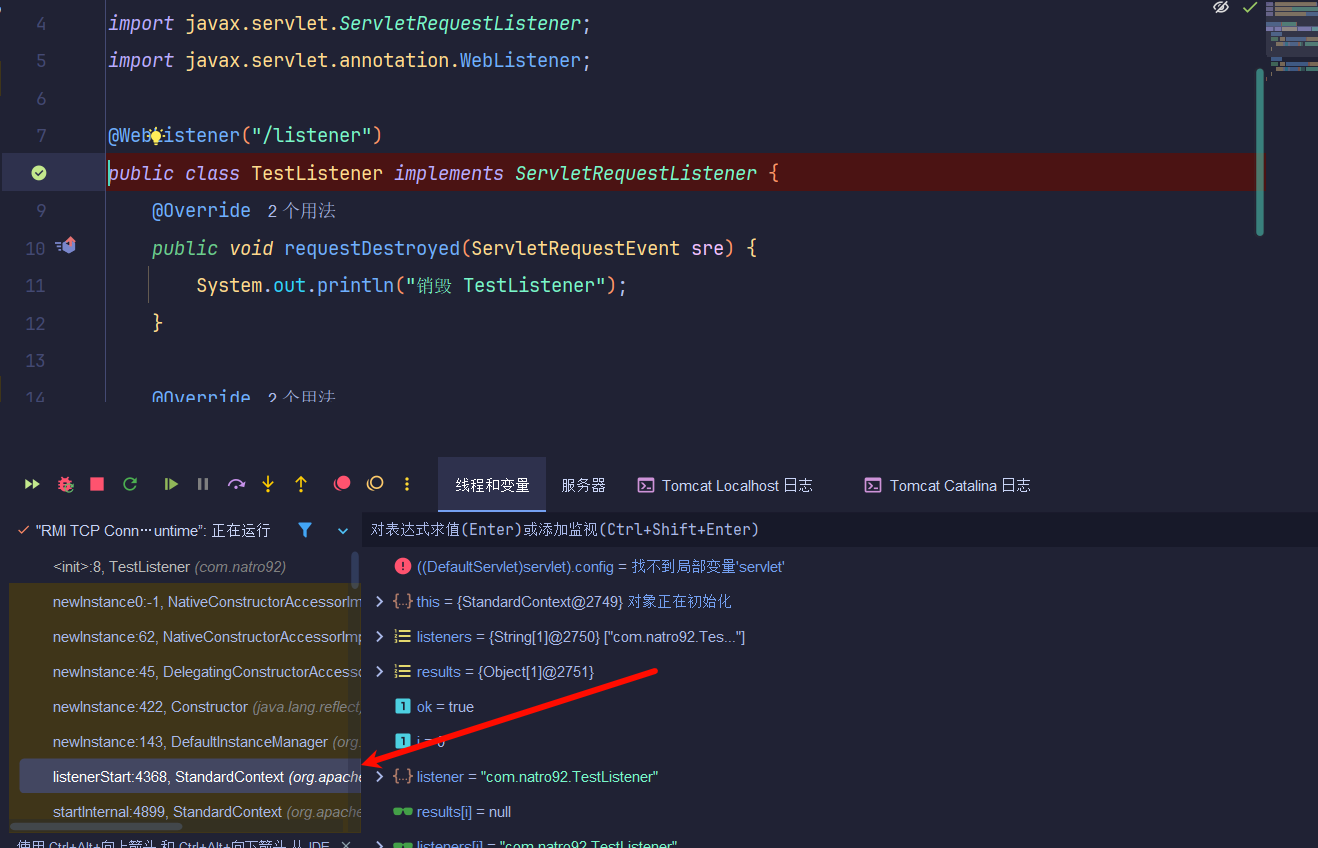Open View Breakpoints red circles icon
The image size is (1318, 848).
[342, 484]
